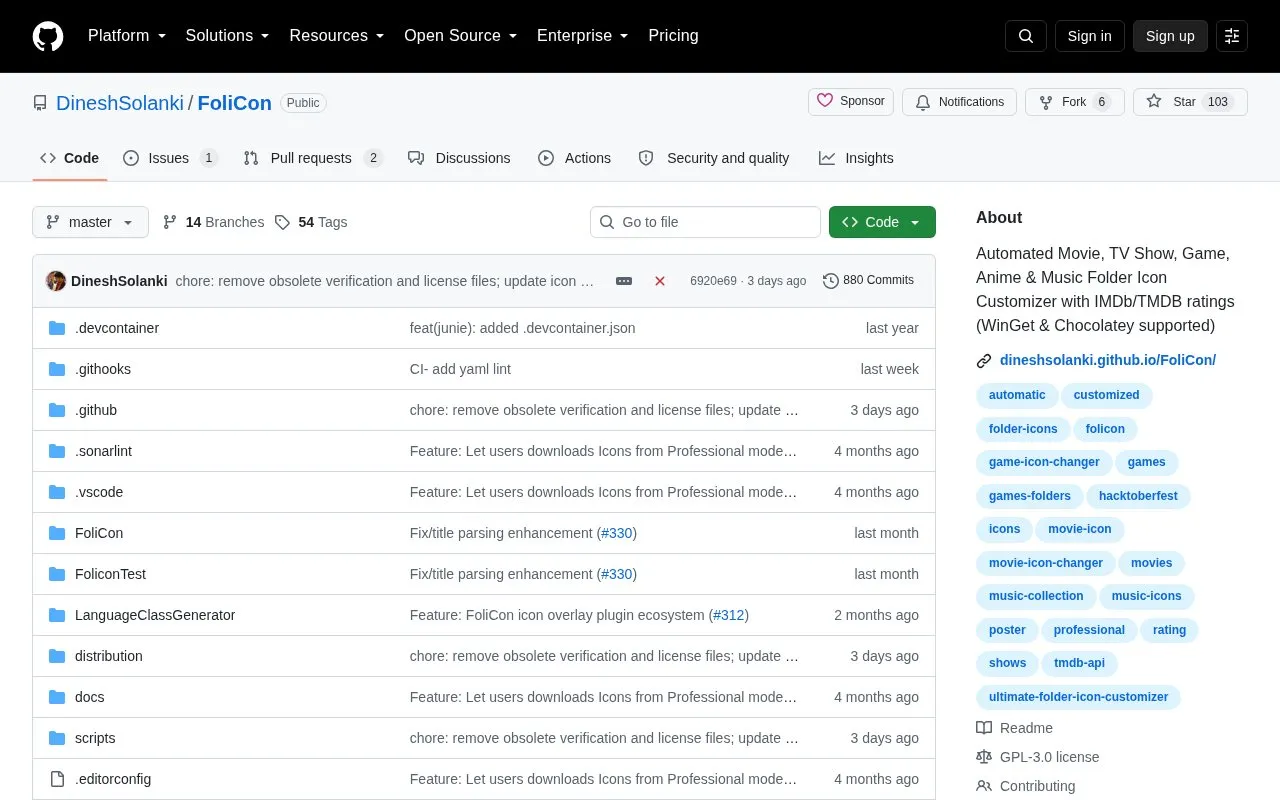Image resolution: width=1280 pixels, height=800 pixels.
Task: Click the Notifications button
Action: 959,102
